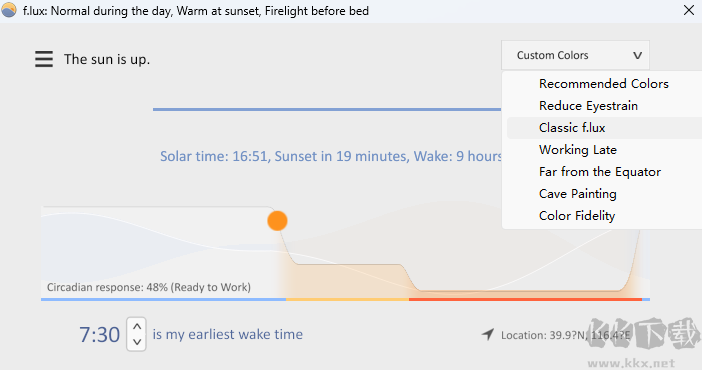Click the 7:30 wake time value

99,335
